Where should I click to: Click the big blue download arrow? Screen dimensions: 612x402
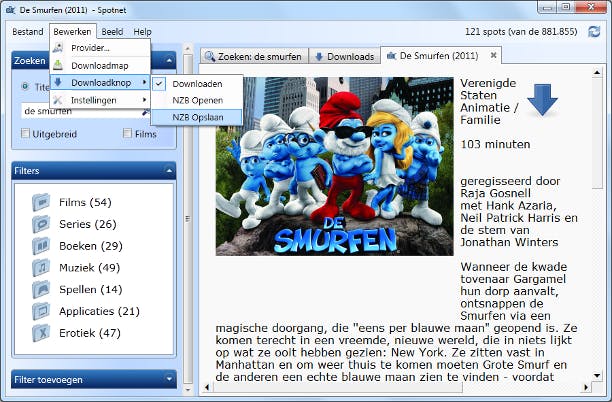pos(542,100)
